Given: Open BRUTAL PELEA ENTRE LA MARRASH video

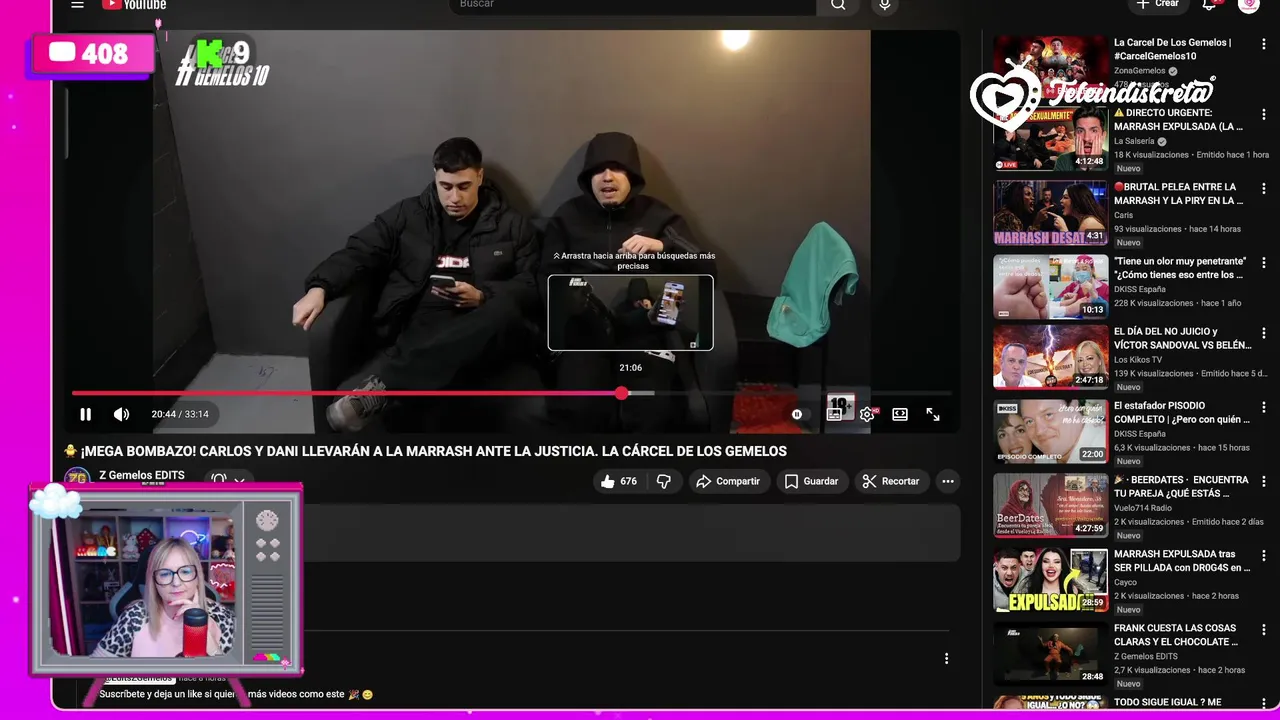Looking at the screenshot, I should [1178, 193].
